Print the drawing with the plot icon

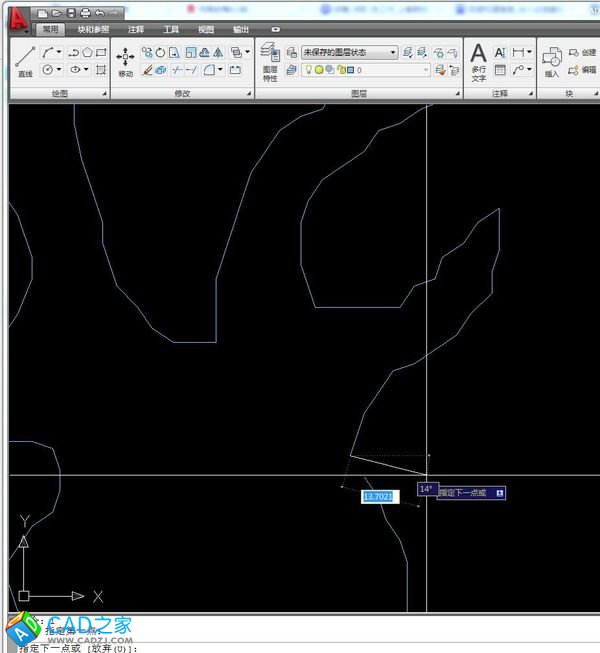pyautogui.click(x=85, y=13)
